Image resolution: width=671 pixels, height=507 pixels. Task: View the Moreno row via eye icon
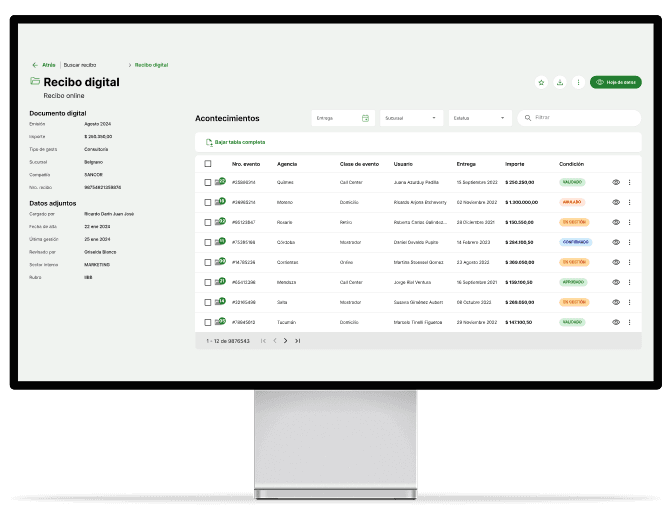[x=616, y=202]
